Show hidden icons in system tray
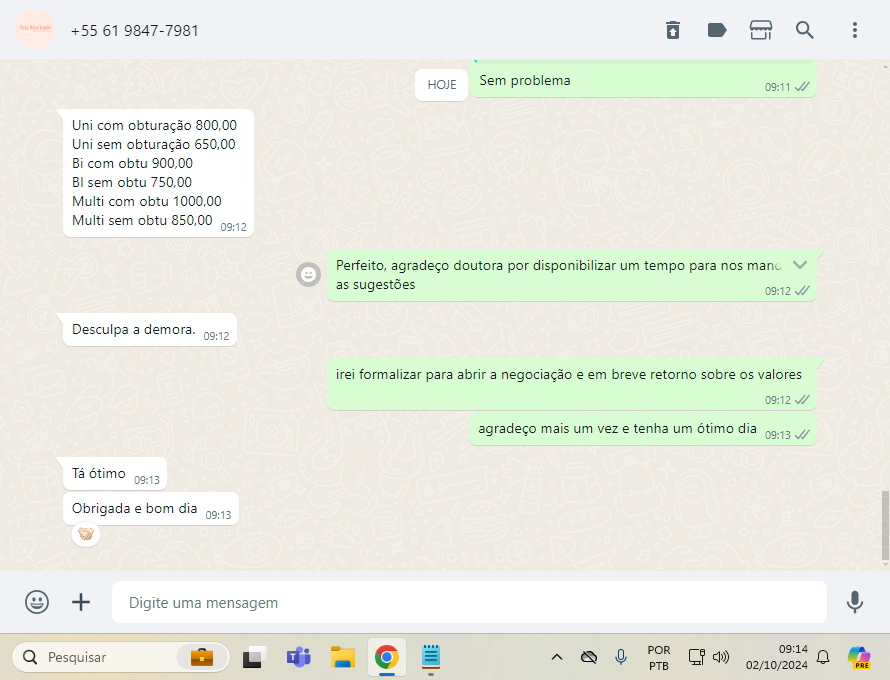The width and height of the screenshot is (890, 680). 557,657
